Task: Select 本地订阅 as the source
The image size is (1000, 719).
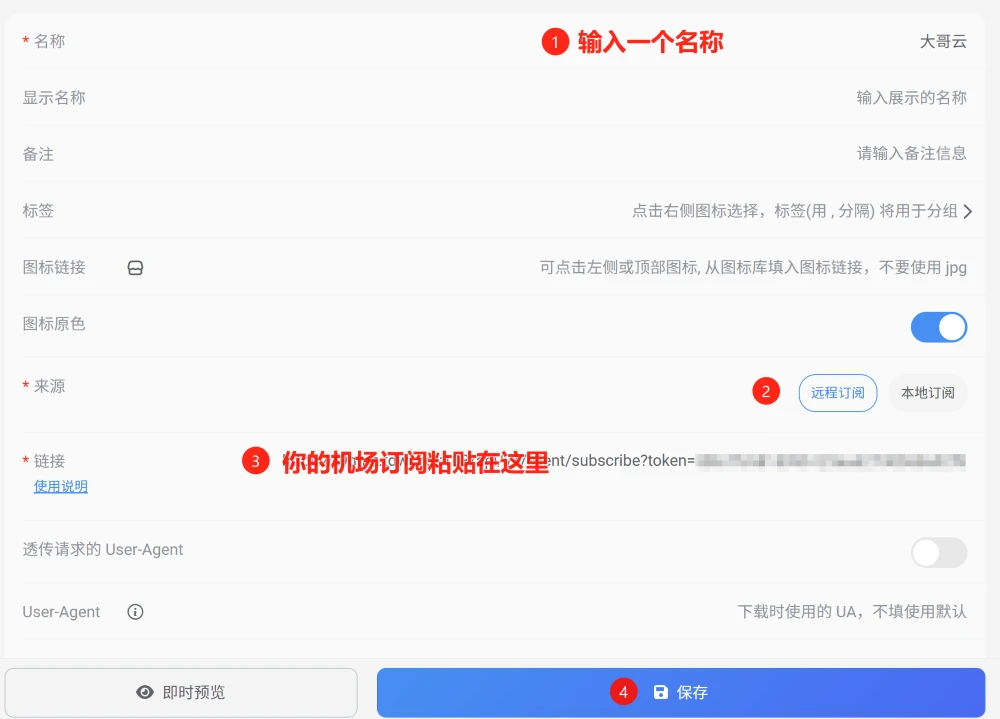Action: coord(928,393)
